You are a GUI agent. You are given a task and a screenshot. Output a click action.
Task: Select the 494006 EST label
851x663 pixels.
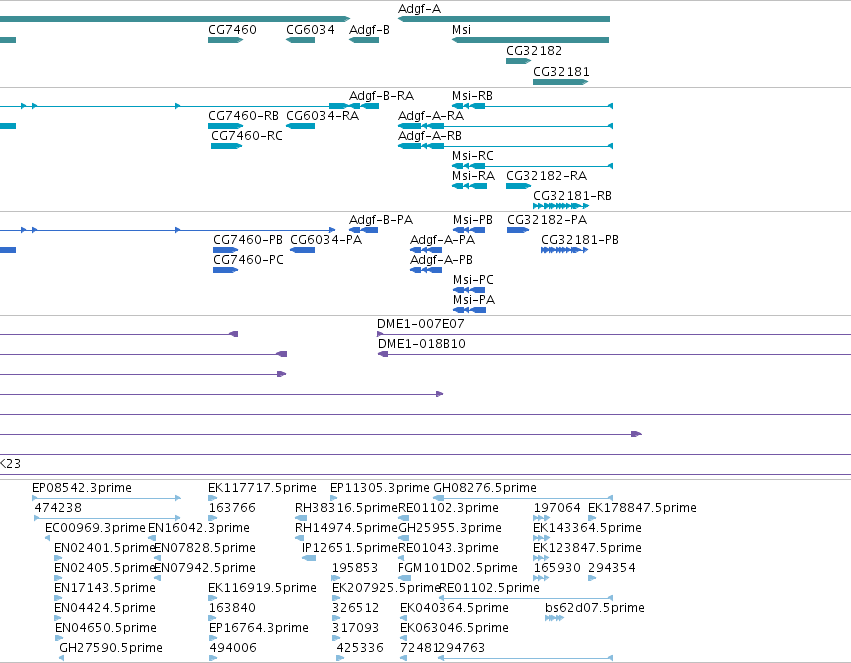[x=233, y=648]
